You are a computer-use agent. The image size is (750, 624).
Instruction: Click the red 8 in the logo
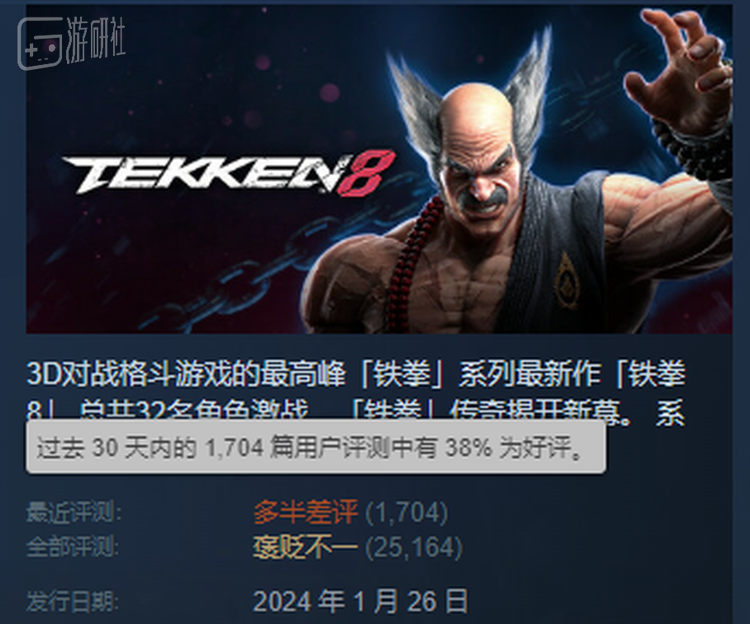[x=367, y=173]
